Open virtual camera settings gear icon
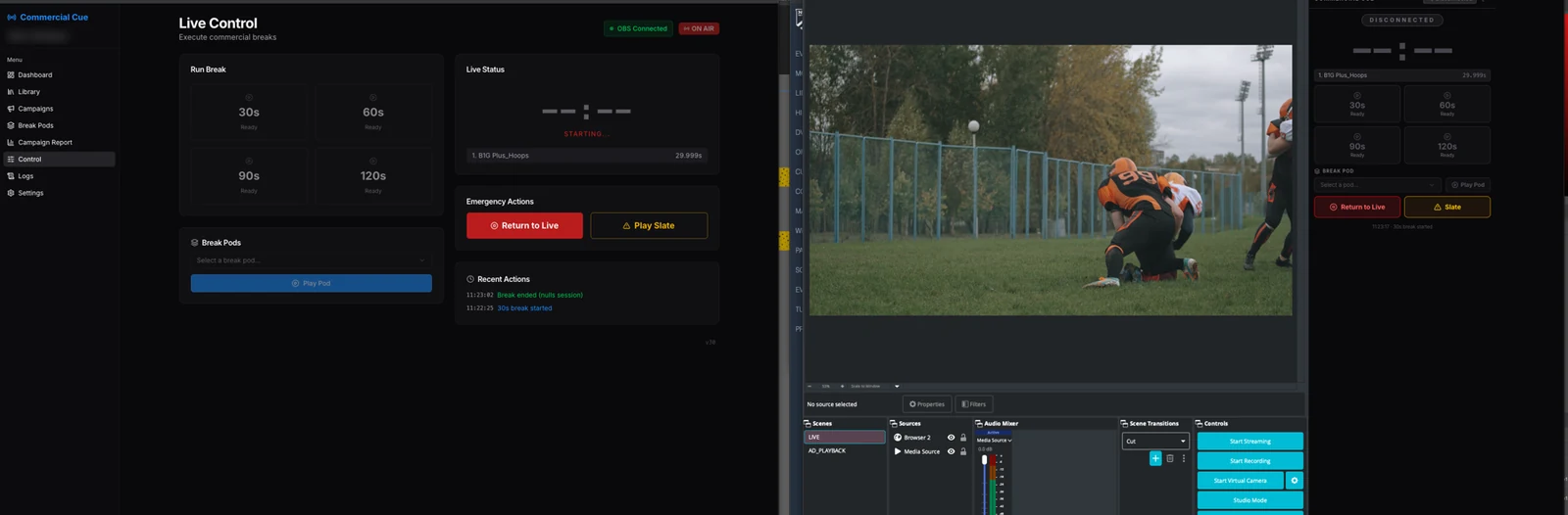The width and height of the screenshot is (1568, 515). 1295,481
